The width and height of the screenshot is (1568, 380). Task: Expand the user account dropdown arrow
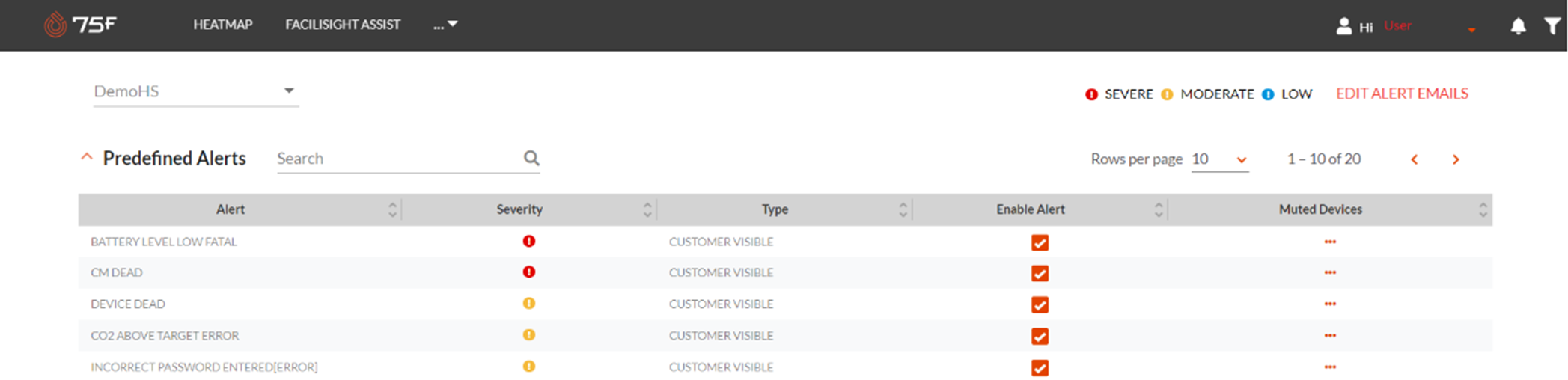(x=1471, y=30)
